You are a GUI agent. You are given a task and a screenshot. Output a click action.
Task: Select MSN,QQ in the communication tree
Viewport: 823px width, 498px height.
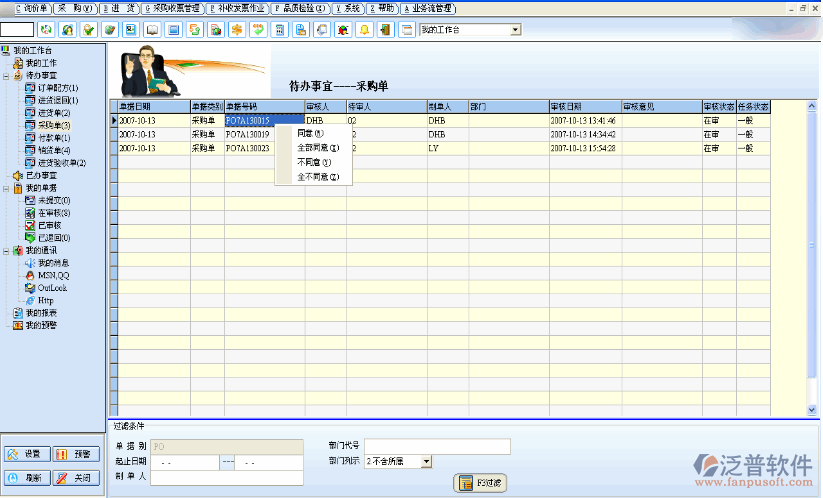pos(53,275)
